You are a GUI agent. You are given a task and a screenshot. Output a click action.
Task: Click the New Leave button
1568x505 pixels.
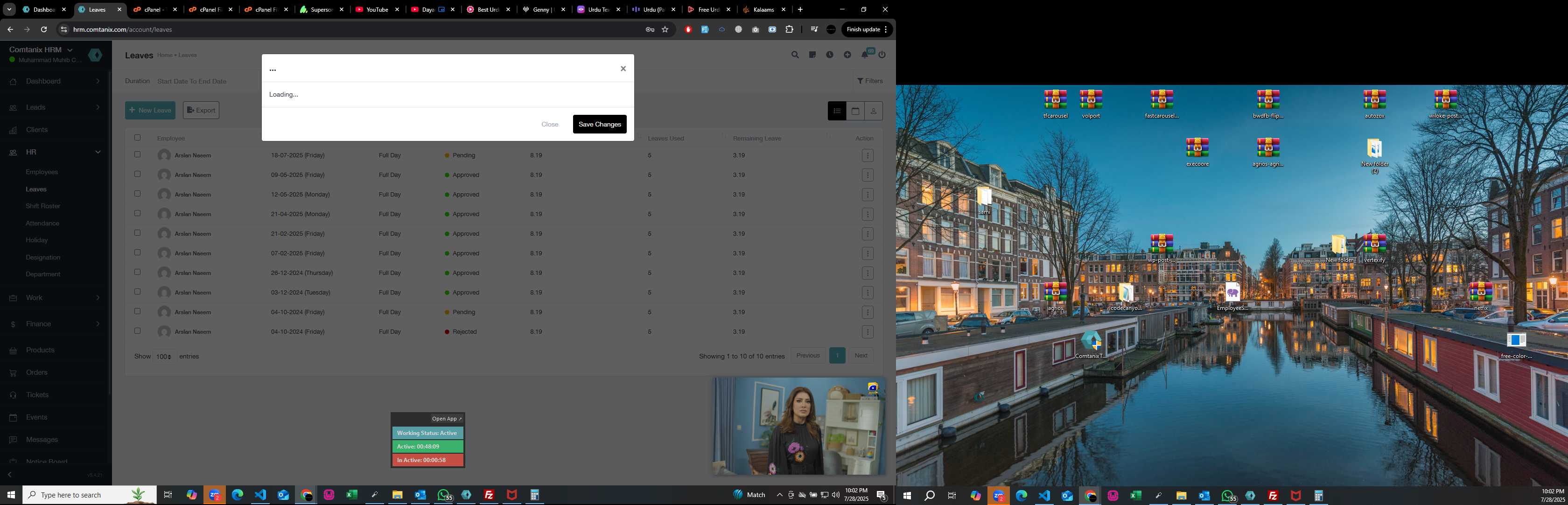[150, 110]
